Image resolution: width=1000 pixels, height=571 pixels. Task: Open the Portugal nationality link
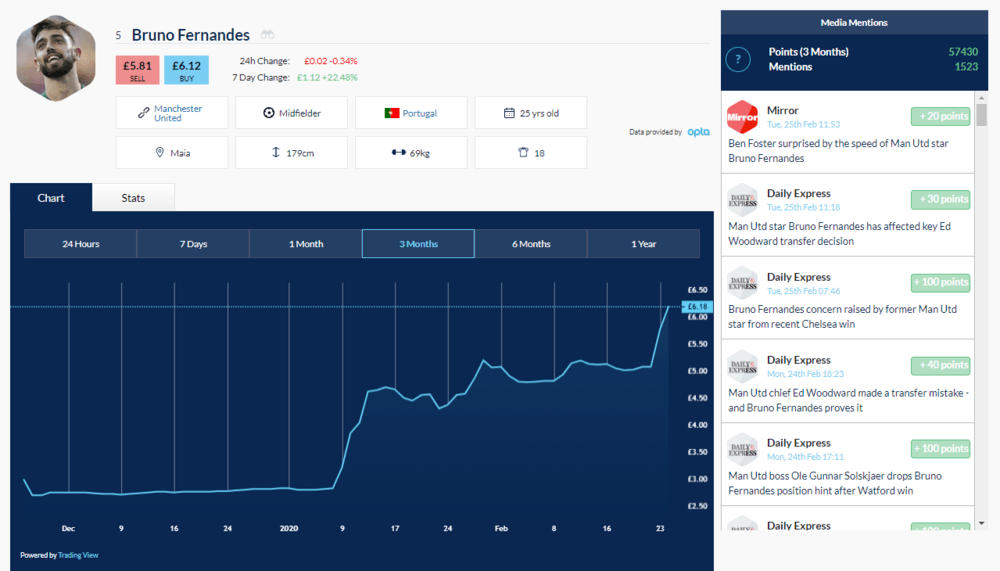point(420,113)
